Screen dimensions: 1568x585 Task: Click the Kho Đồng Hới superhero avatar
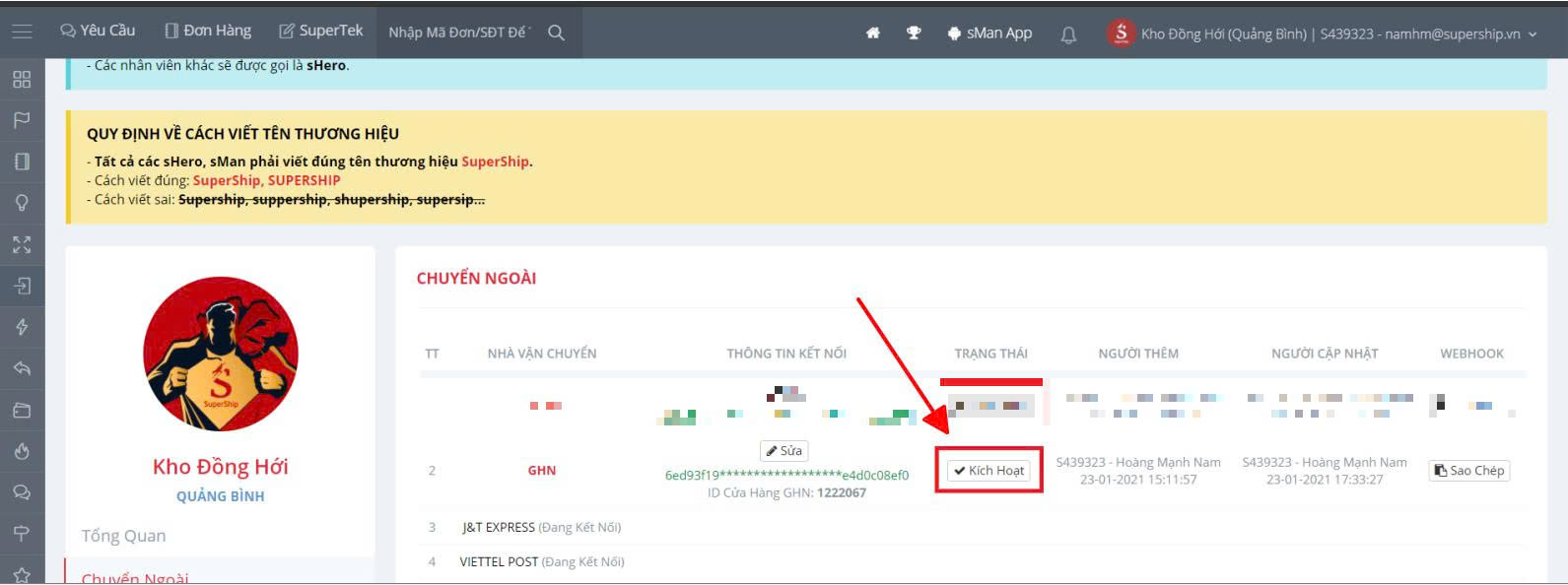click(x=221, y=354)
